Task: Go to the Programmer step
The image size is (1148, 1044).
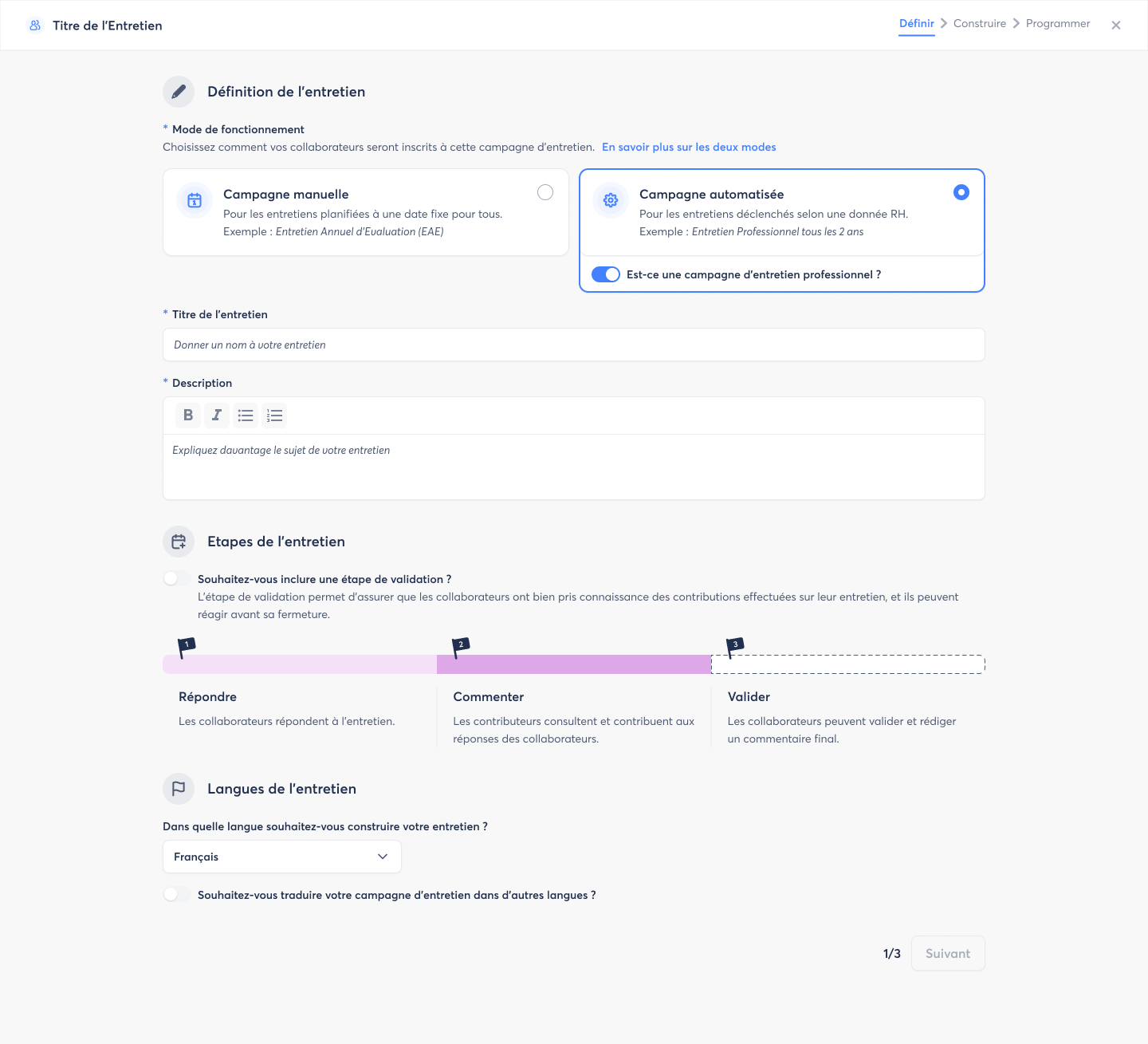Action: 1057,24
